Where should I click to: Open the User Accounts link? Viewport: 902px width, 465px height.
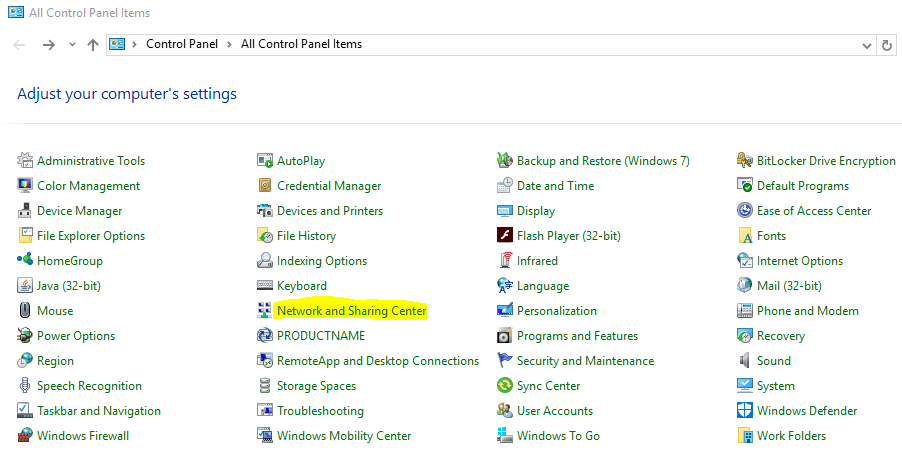tap(554, 411)
